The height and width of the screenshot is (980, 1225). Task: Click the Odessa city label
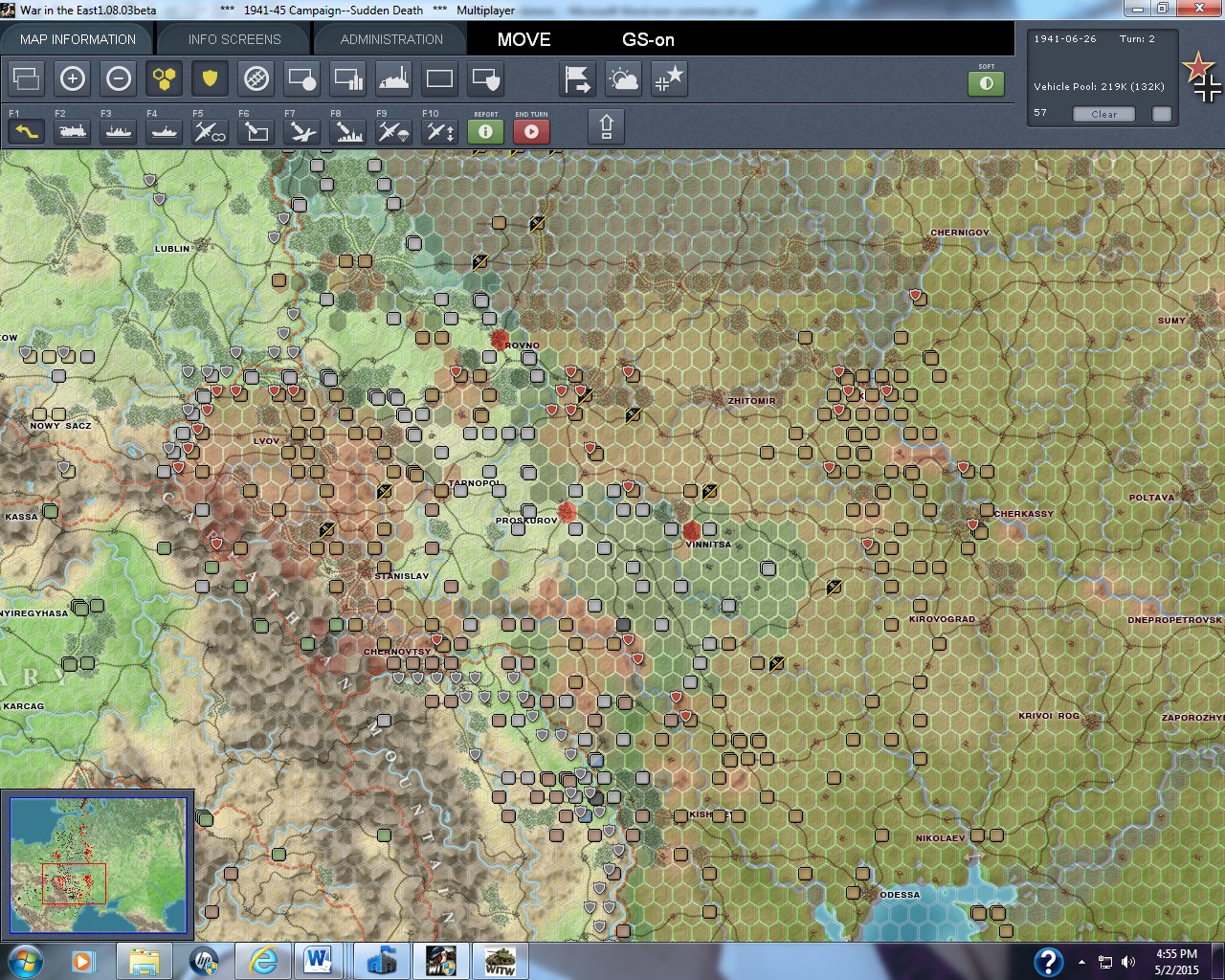click(x=900, y=895)
